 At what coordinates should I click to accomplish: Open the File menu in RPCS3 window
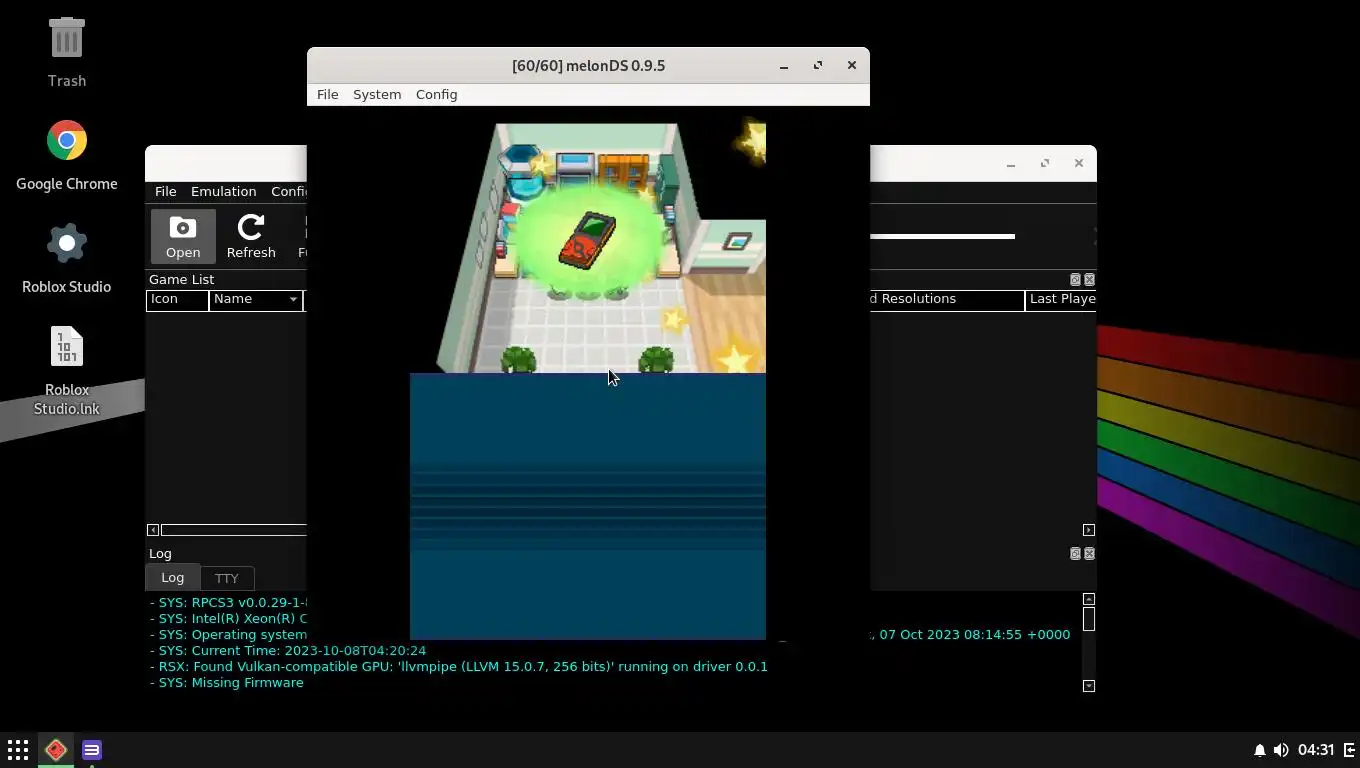[x=165, y=191]
